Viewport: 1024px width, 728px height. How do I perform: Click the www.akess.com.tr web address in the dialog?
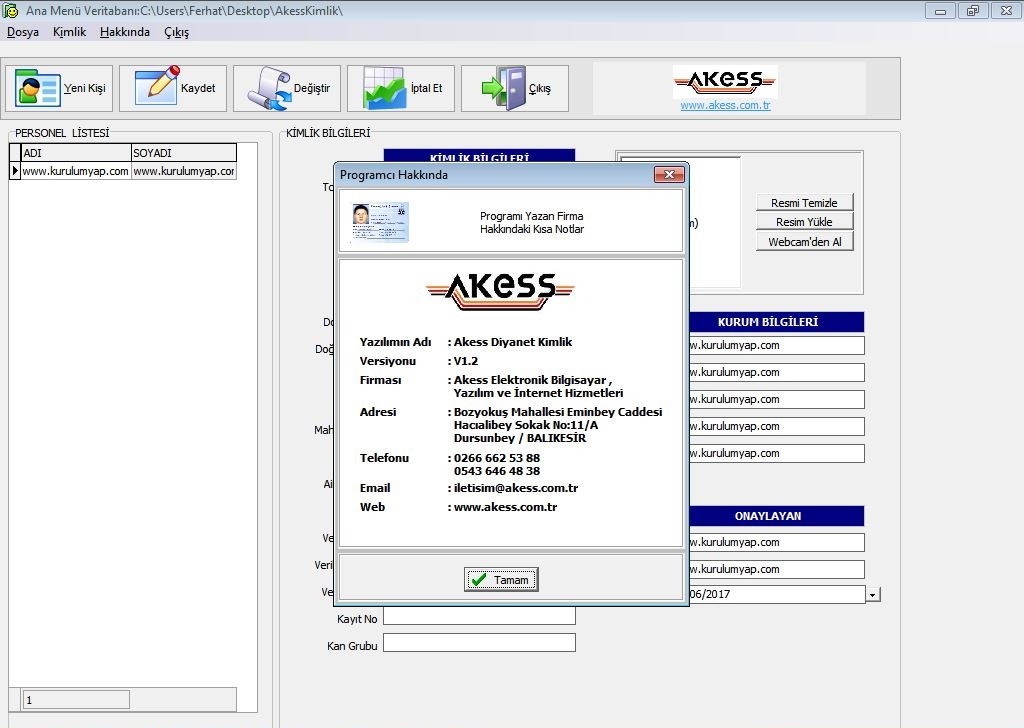(x=505, y=507)
